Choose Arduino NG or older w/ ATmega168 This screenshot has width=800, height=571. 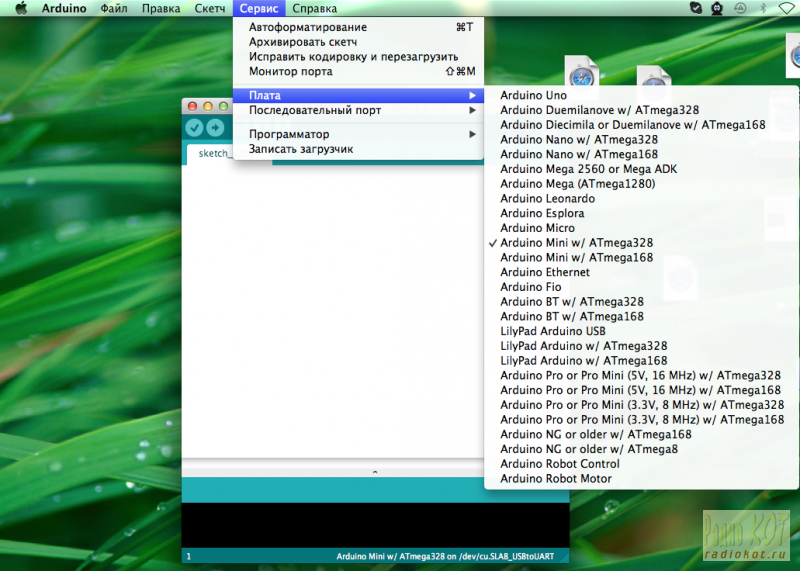pyautogui.click(x=641, y=435)
